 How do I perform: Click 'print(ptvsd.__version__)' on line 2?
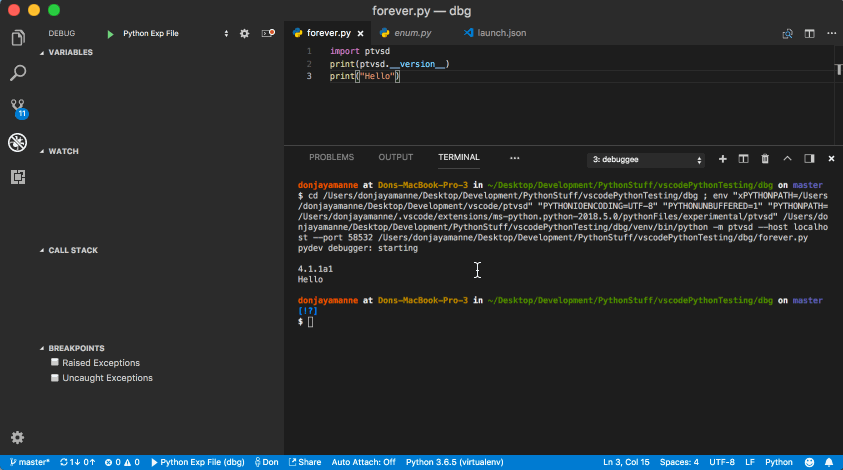click(389, 64)
